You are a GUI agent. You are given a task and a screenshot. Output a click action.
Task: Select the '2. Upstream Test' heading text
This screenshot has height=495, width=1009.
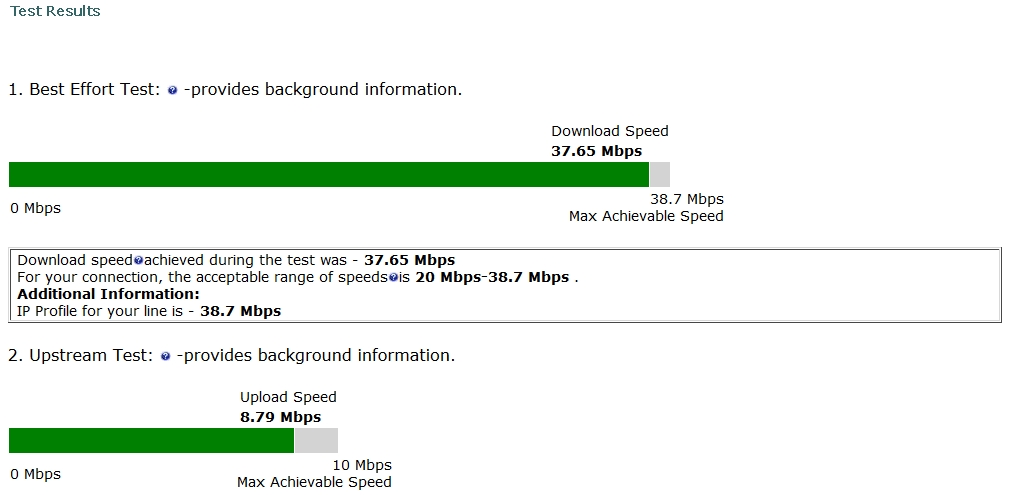pos(80,355)
